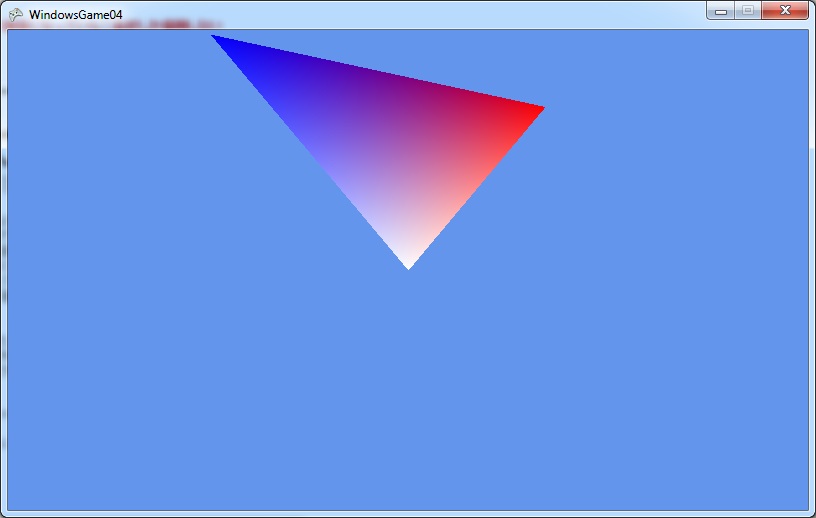Close the WindowsGame04 window
The image size is (816, 518).
point(785,11)
